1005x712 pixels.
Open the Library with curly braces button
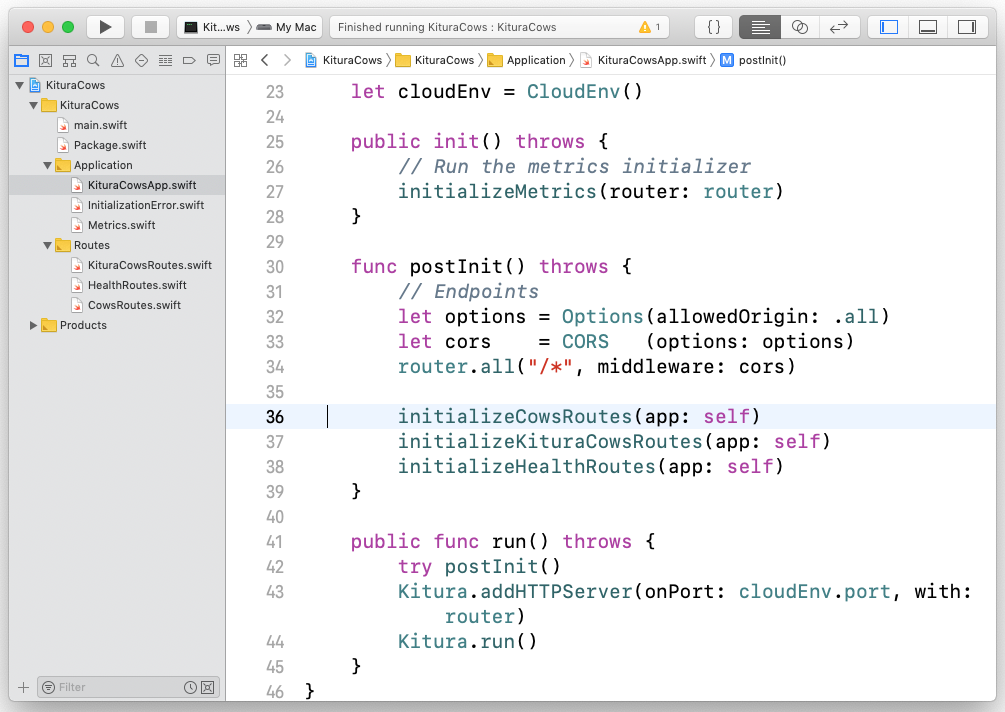click(x=713, y=27)
